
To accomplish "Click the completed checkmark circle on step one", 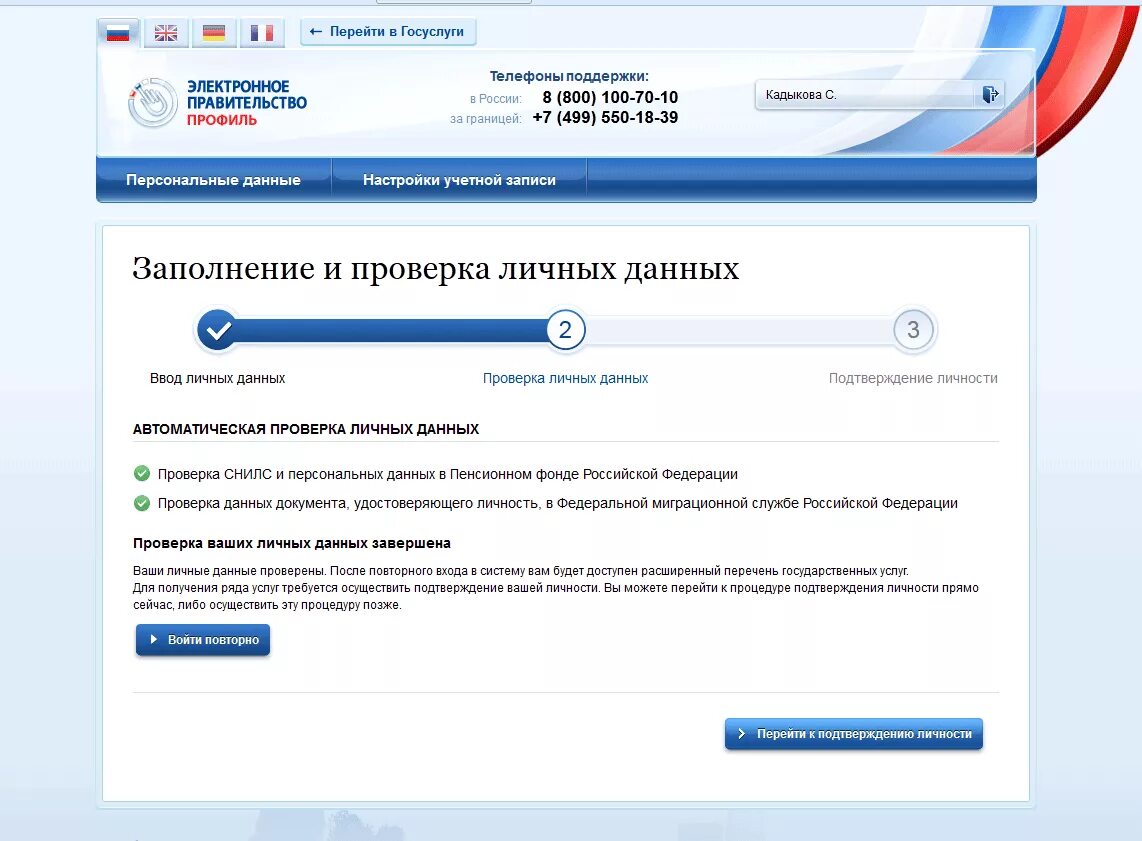I will [218, 329].
